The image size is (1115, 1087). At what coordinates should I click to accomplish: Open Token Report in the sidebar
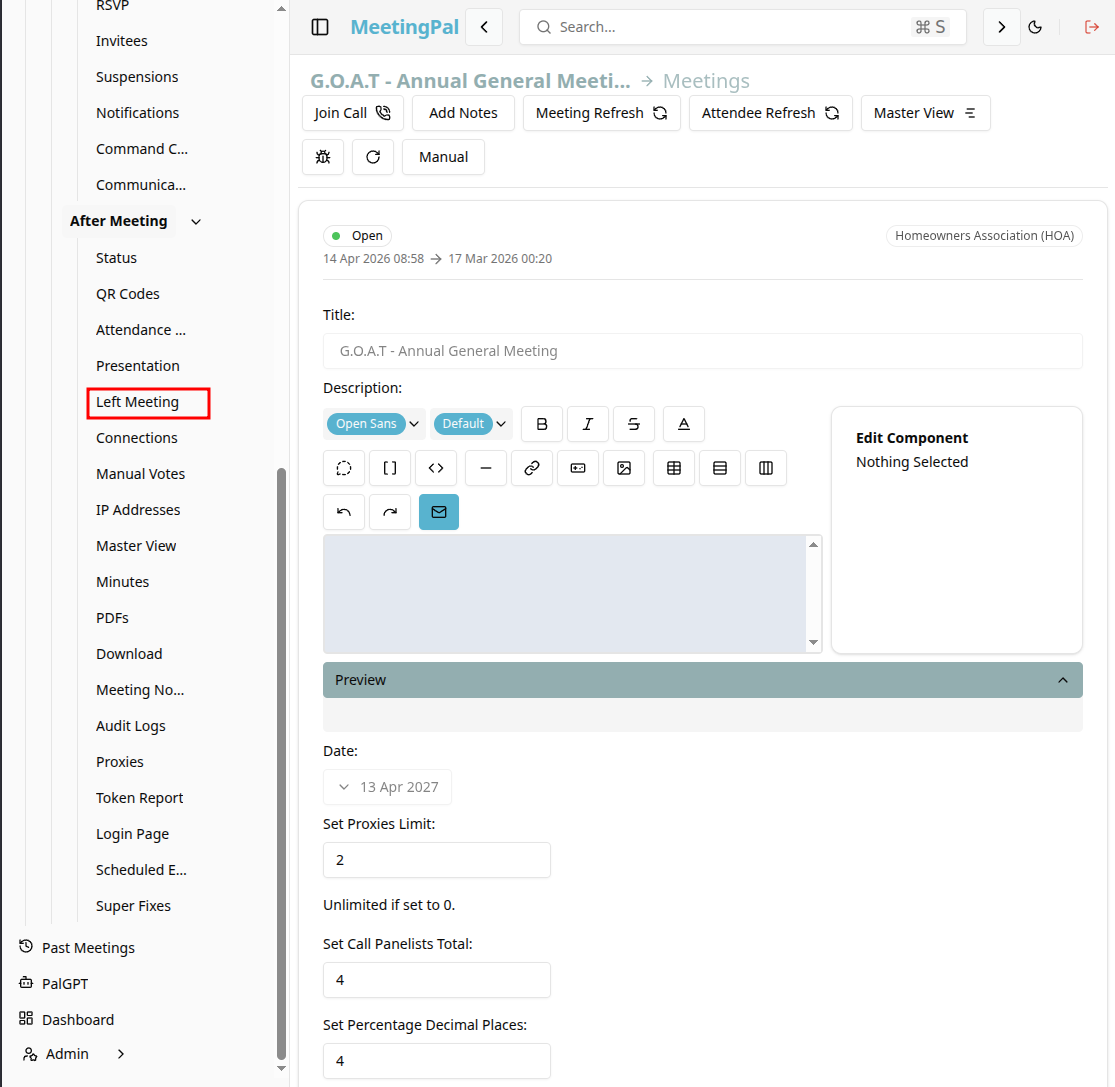[139, 798]
